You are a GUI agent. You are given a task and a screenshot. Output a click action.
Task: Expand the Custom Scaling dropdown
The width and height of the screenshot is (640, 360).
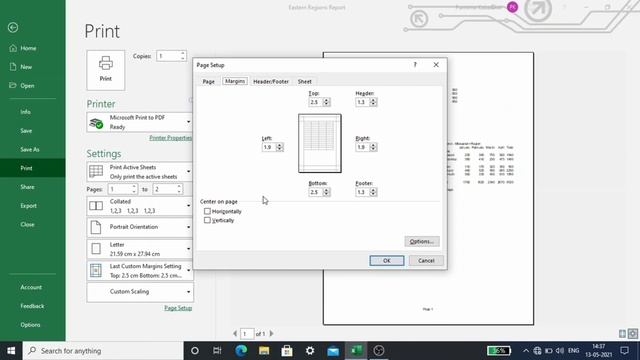pyautogui.click(x=140, y=292)
